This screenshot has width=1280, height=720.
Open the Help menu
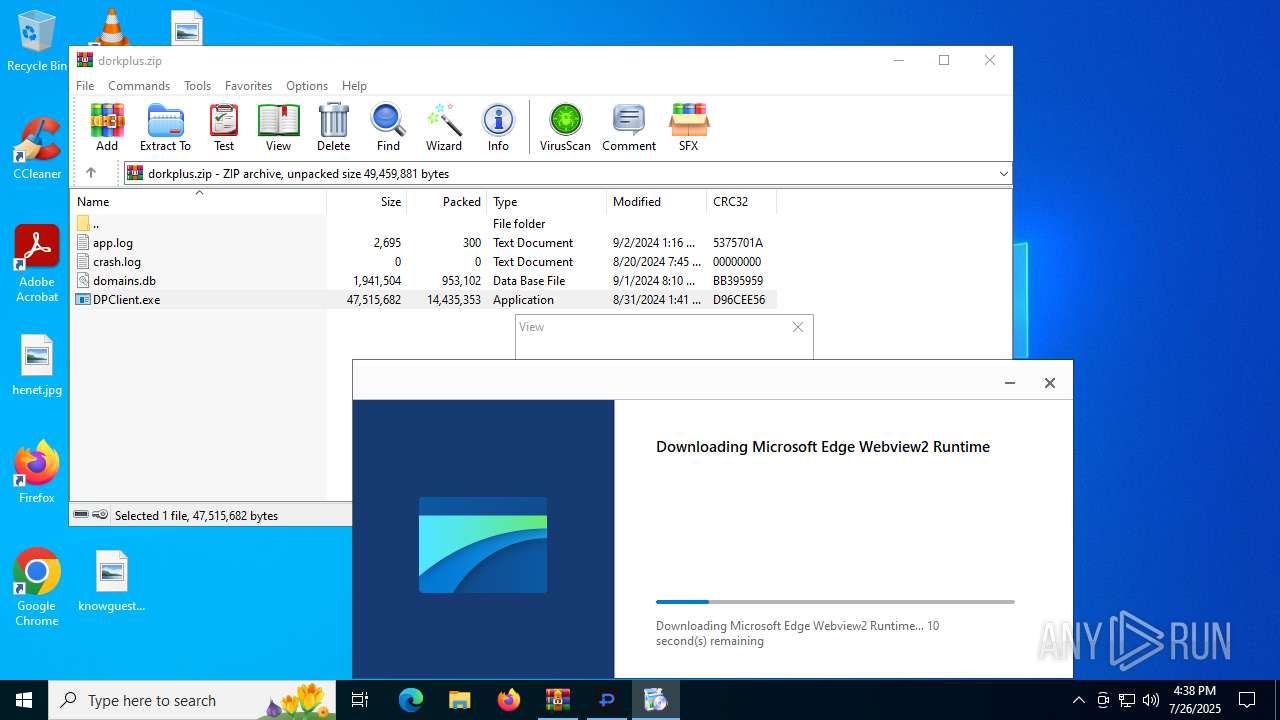(354, 86)
